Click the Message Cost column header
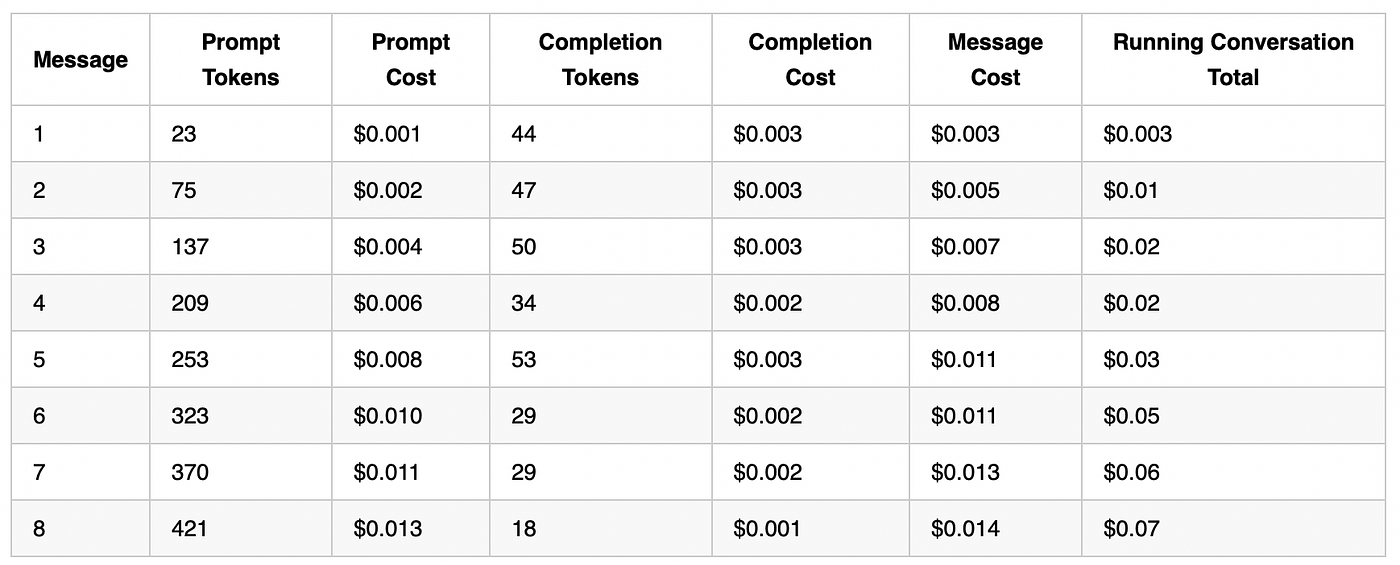 coord(995,60)
